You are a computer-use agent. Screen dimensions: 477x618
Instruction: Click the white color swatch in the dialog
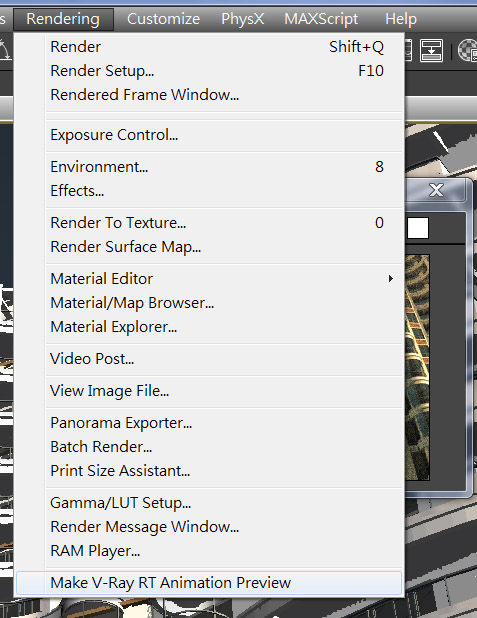418,228
